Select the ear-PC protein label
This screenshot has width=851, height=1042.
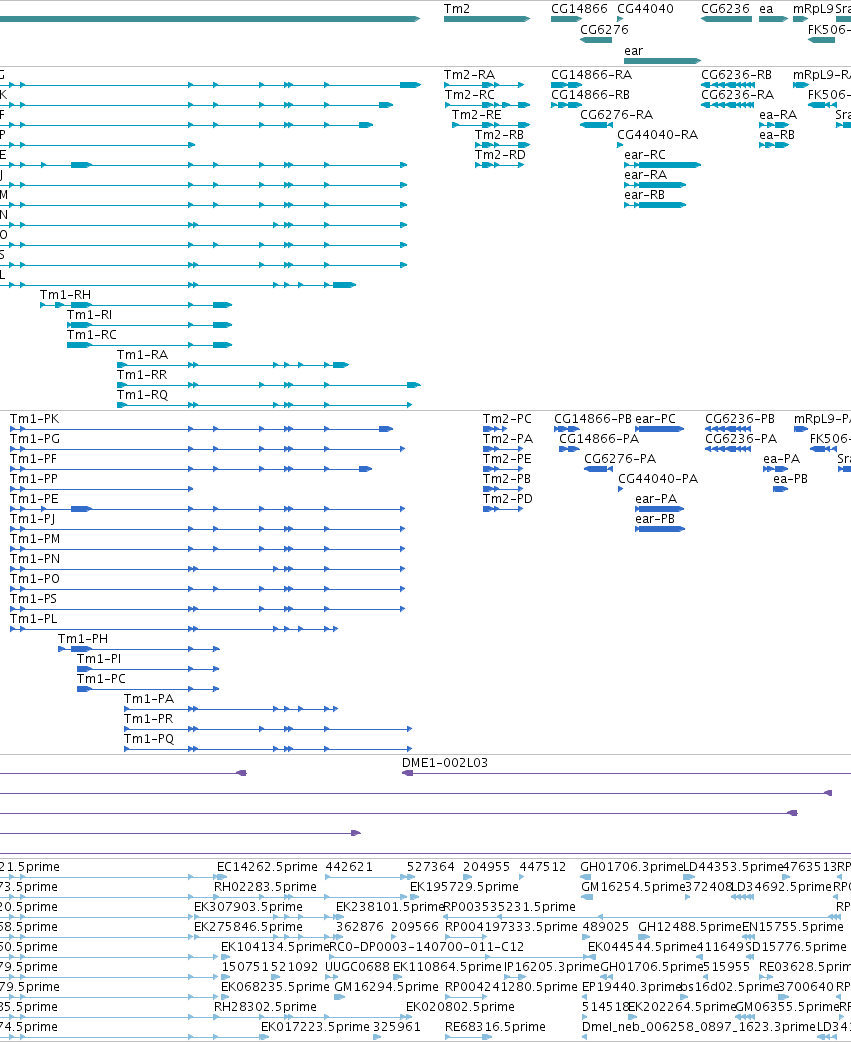tap(655, 419)
